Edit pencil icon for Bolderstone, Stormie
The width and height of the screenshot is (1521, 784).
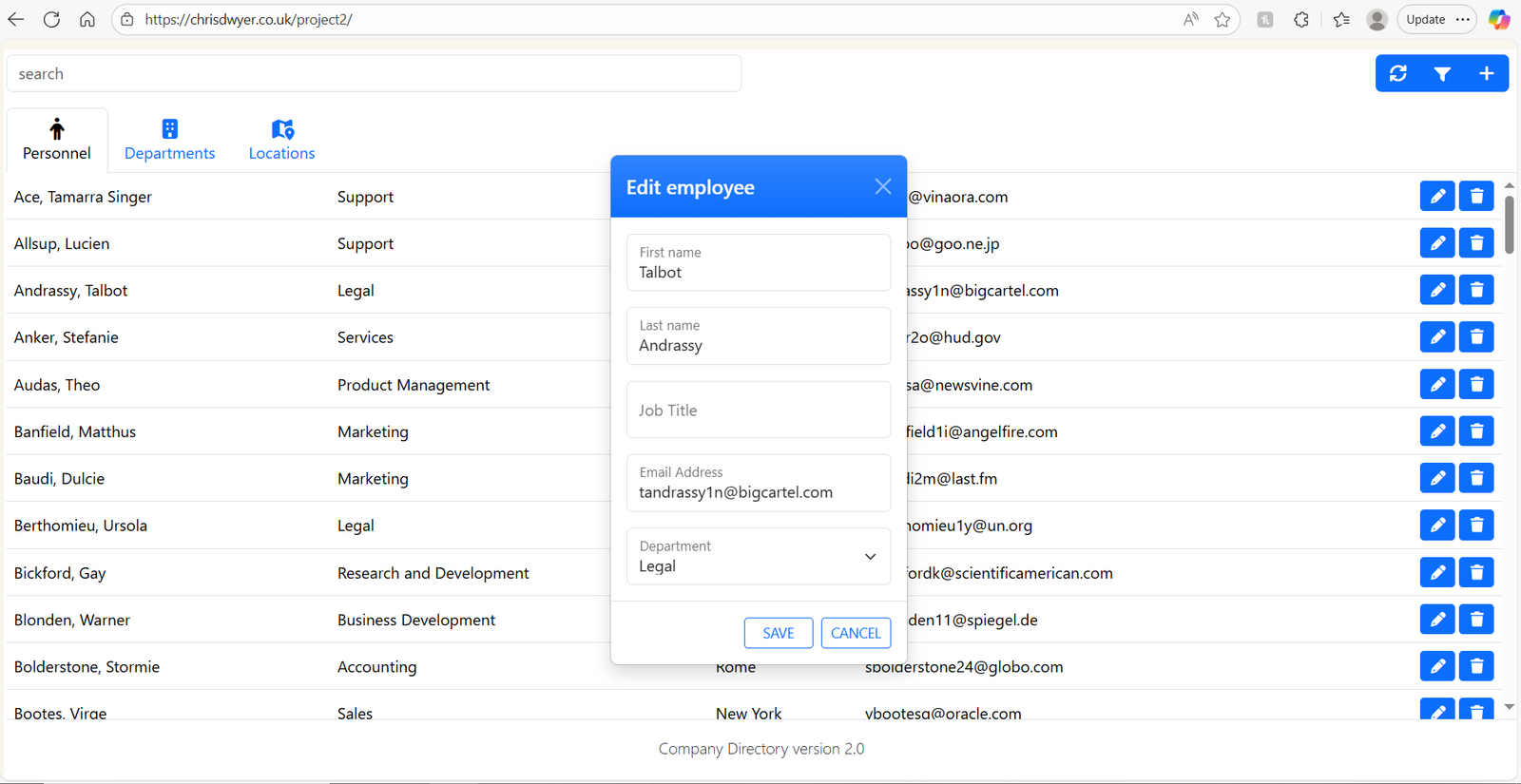tap(1437, 666)
